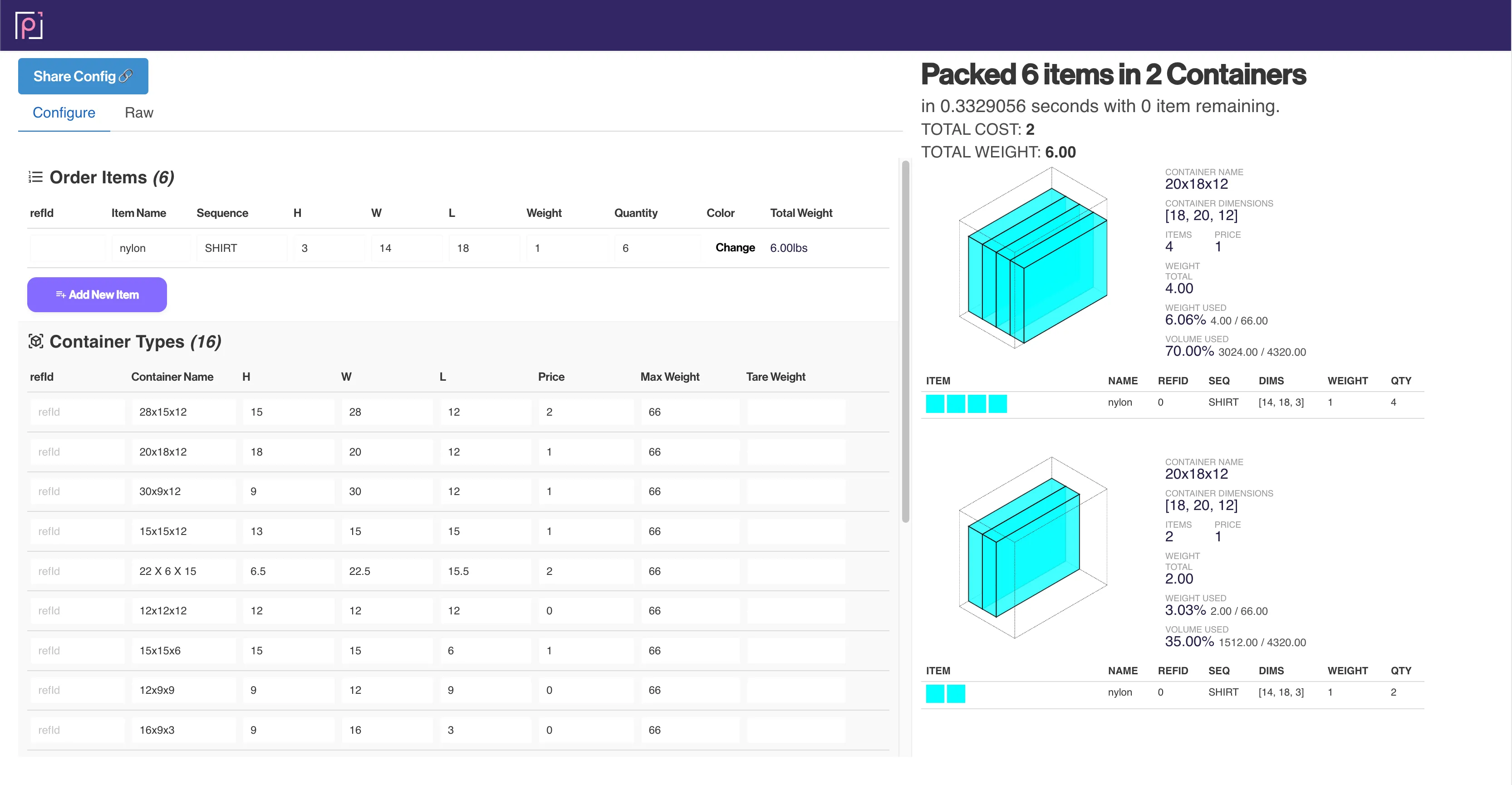Edit the SHIRT sequence field
1512x785 pixels.
pos(242,248)
